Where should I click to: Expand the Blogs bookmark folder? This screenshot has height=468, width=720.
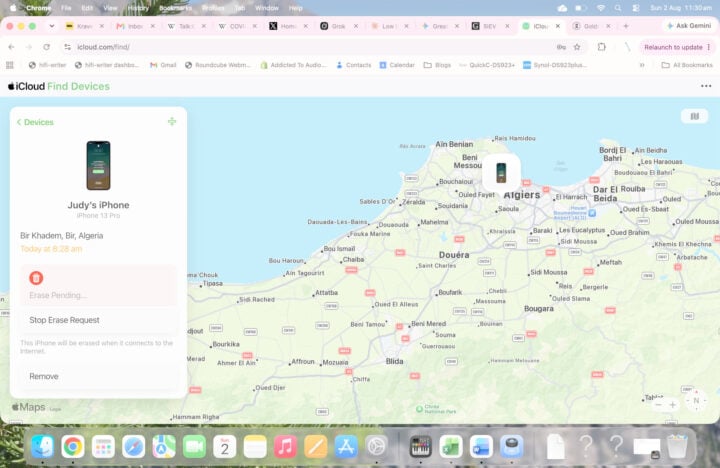coord(437,65)
